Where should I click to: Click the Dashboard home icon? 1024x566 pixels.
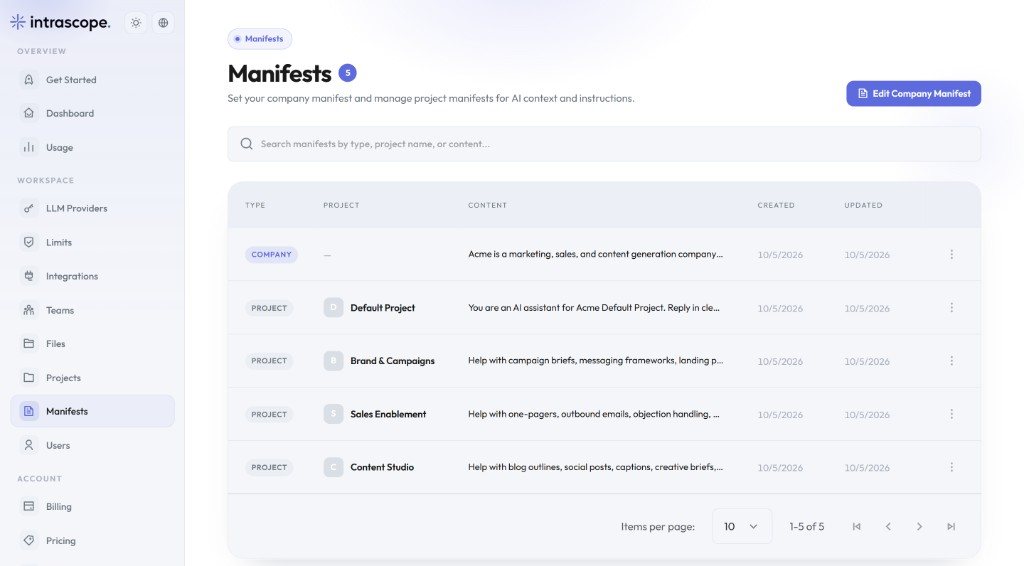point(29,113)
